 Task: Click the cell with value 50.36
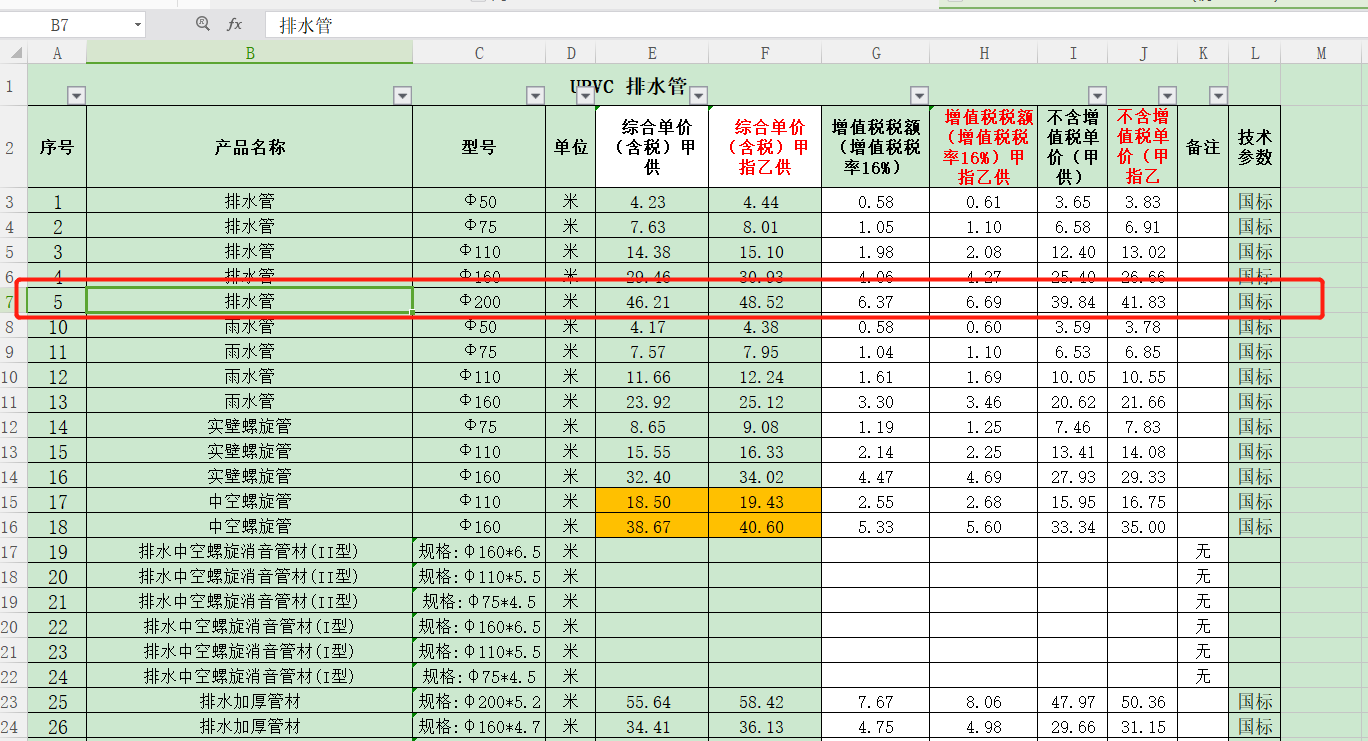pyautogui.click(x=1143, y=702)
